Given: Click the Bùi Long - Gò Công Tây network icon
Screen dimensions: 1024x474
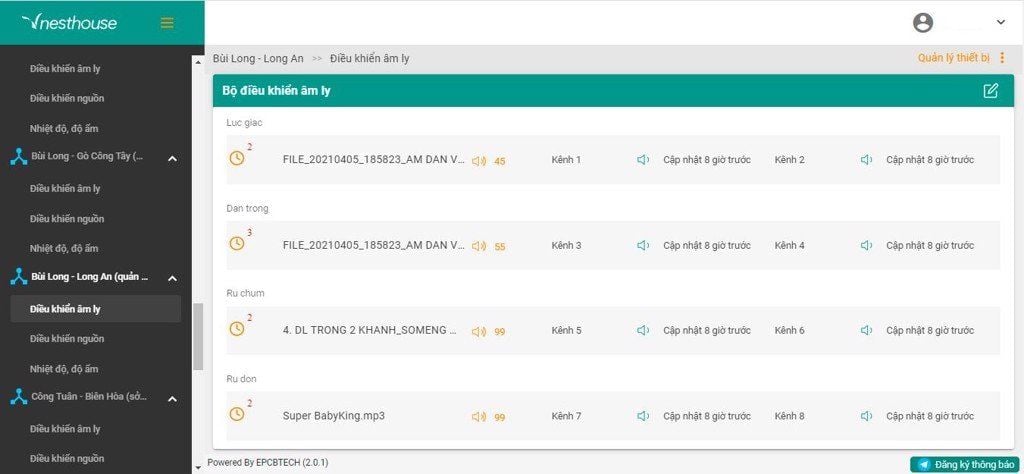Looking at the screenshot, I should (18, 157).
